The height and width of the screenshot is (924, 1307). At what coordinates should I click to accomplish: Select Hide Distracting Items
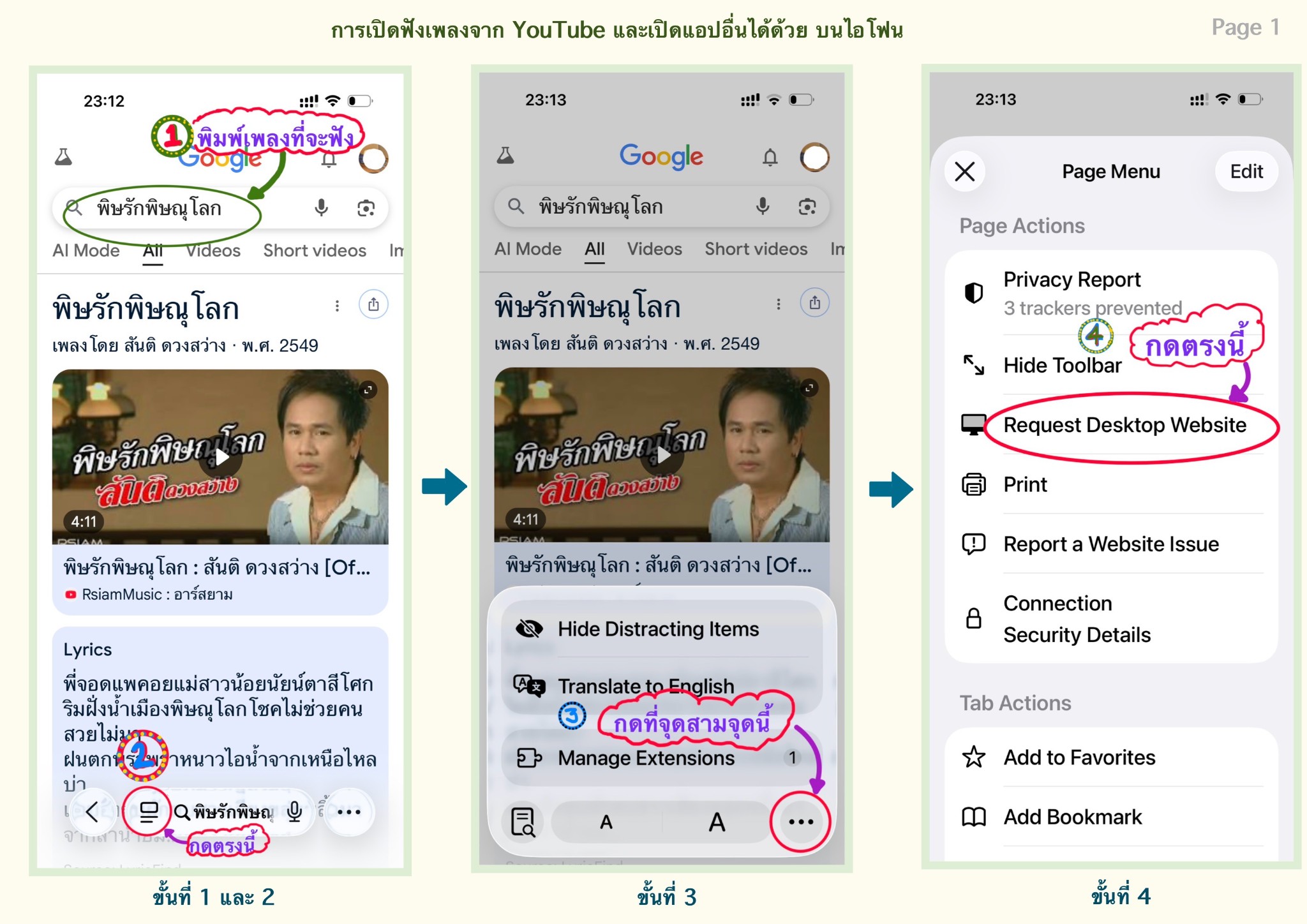point(658,629)
